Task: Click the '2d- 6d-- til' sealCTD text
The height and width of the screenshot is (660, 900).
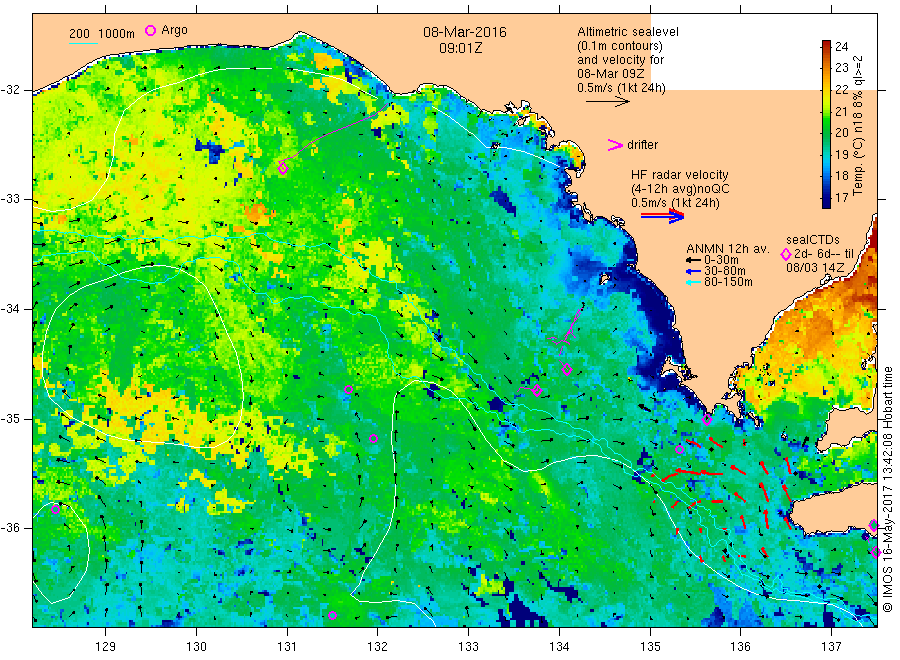Action: point(824,254)
